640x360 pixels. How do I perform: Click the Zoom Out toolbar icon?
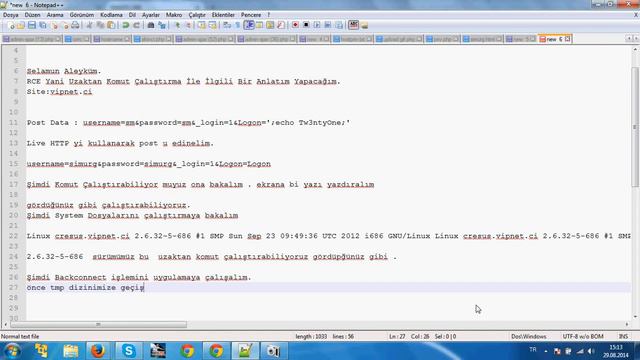188,25
